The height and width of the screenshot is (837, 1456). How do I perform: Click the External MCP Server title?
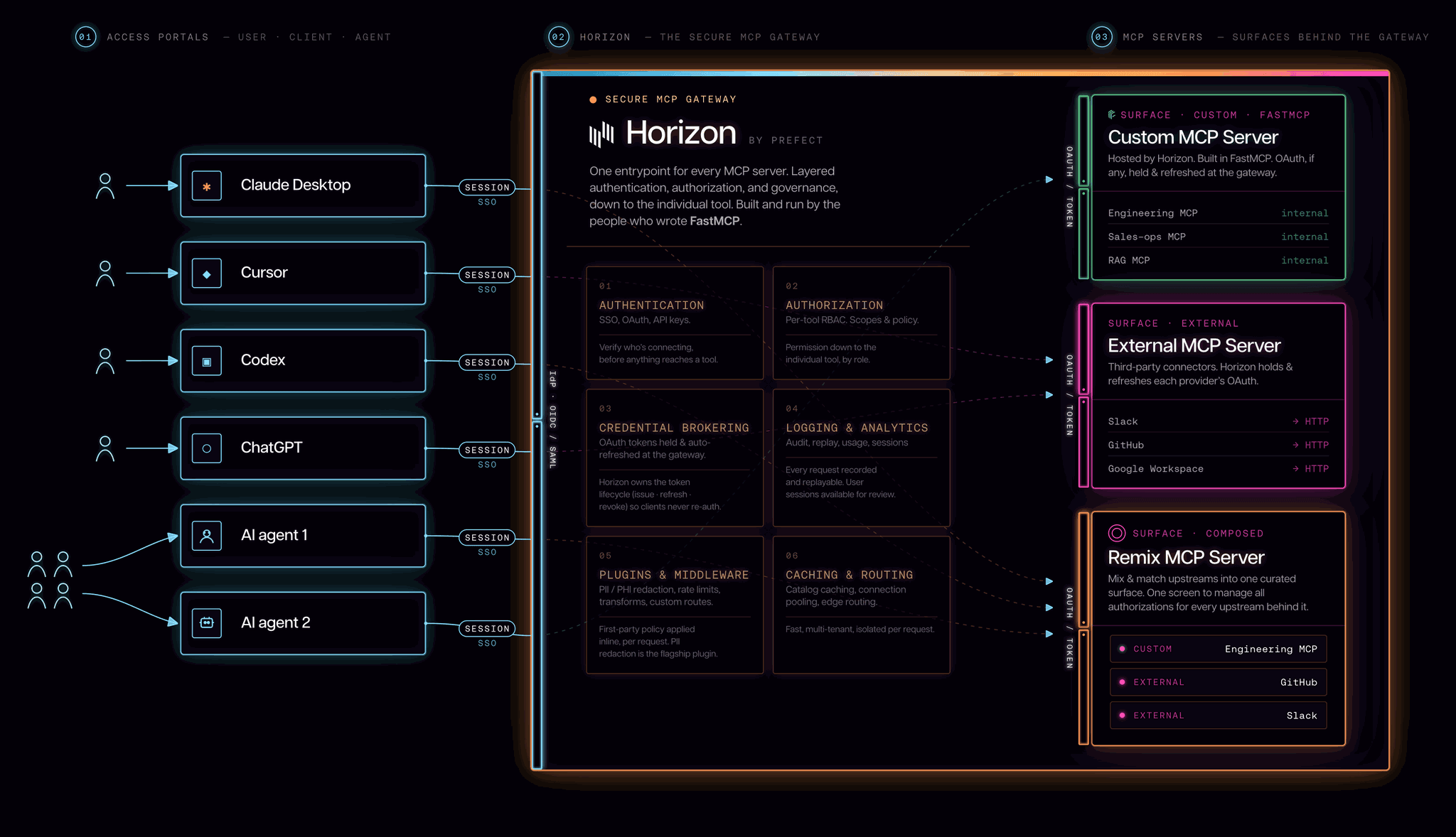(1194, 345)
